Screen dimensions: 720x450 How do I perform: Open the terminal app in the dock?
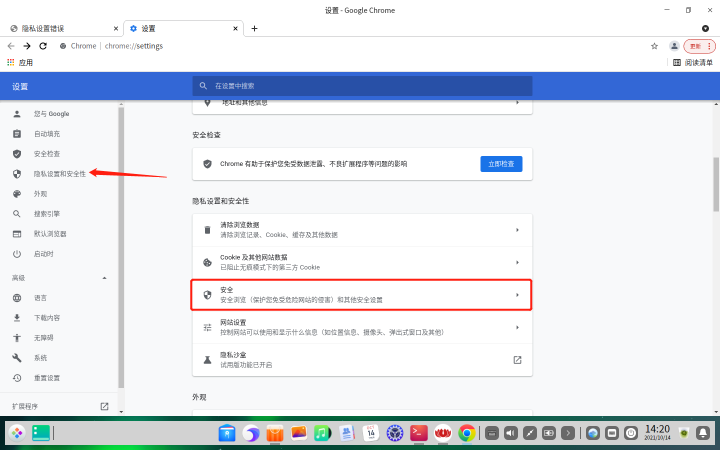(419, 433)
